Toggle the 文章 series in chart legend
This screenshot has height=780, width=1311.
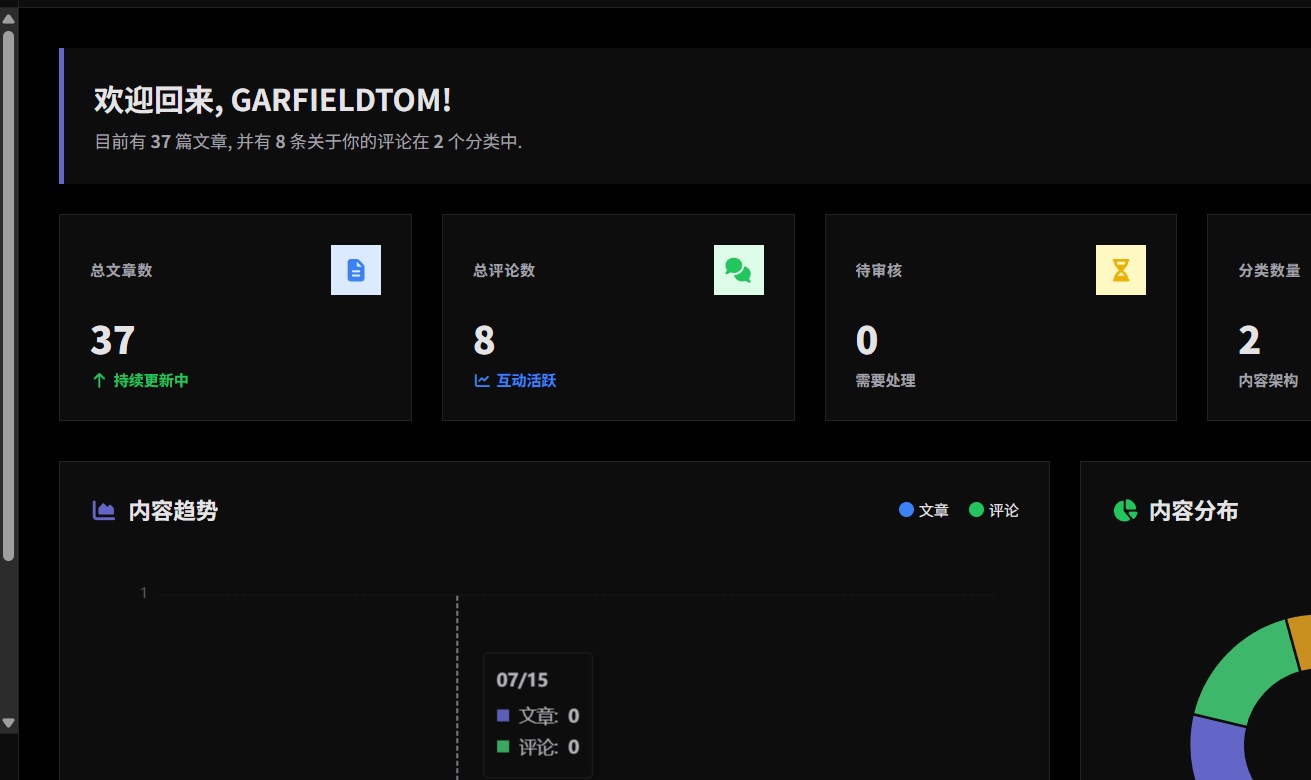pyautogui.click(x=924, y=510)
